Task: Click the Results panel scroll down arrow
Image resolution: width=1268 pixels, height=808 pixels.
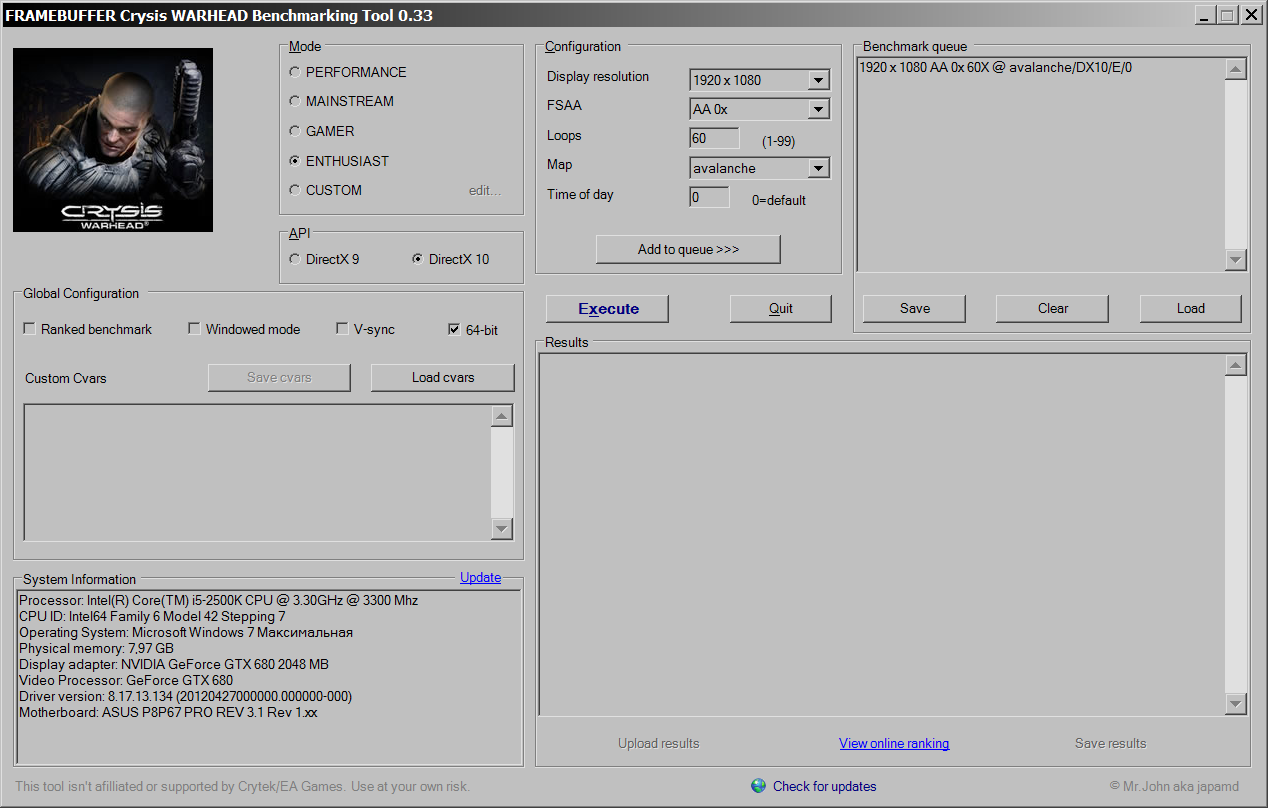Action: 1236,704
